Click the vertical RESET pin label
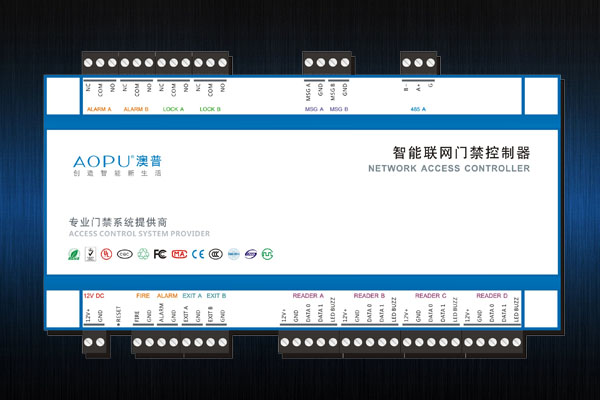This screenshot has height=400, width=600. click(x=118, y=316)
